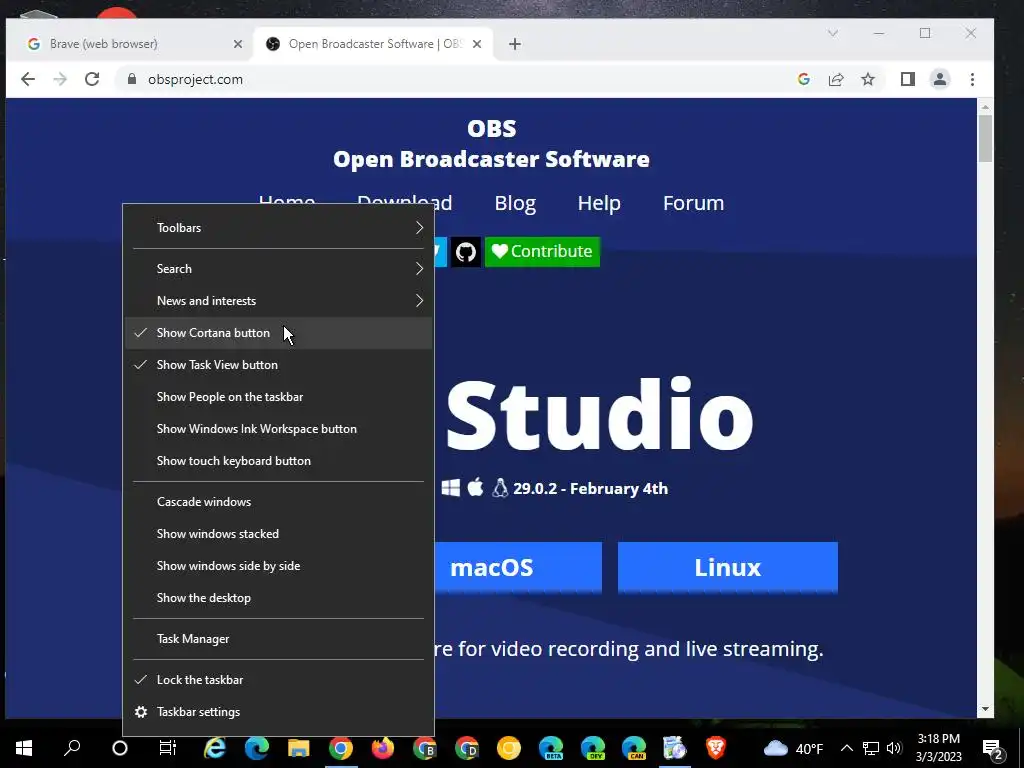Toggle Lock the taskbar
Viewport: 1024px width, 768px height.
[x=278, y=680]
